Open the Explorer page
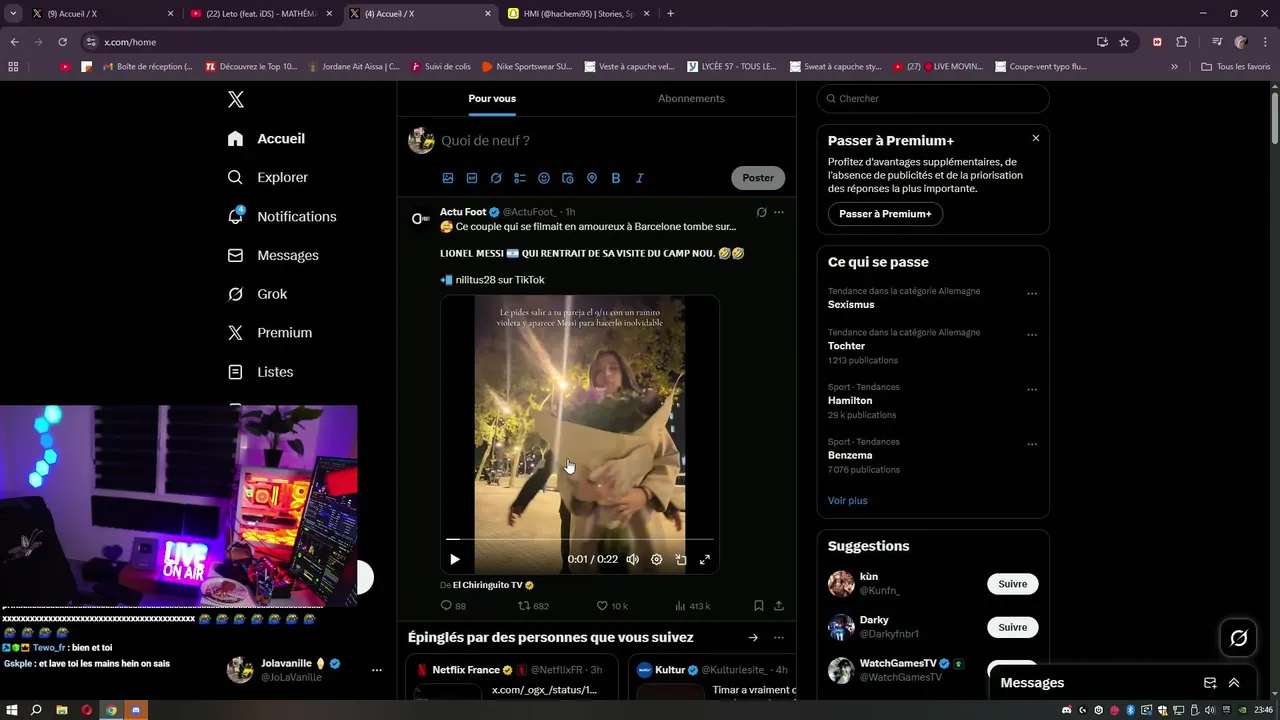Image resolution: width=1280 pixels, height=720 pixels. tap(268, 177)
